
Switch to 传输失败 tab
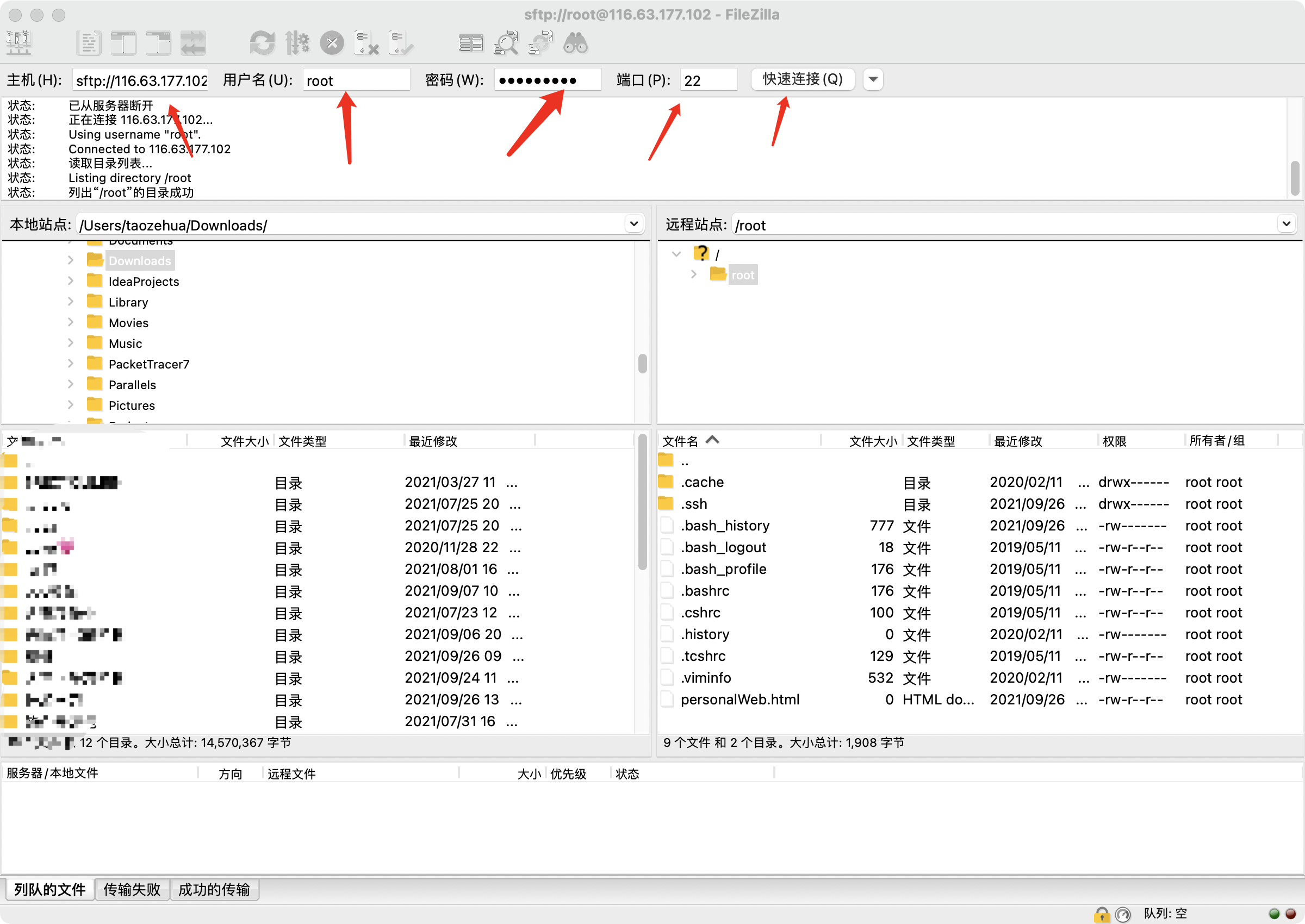(x=132, y=889)
